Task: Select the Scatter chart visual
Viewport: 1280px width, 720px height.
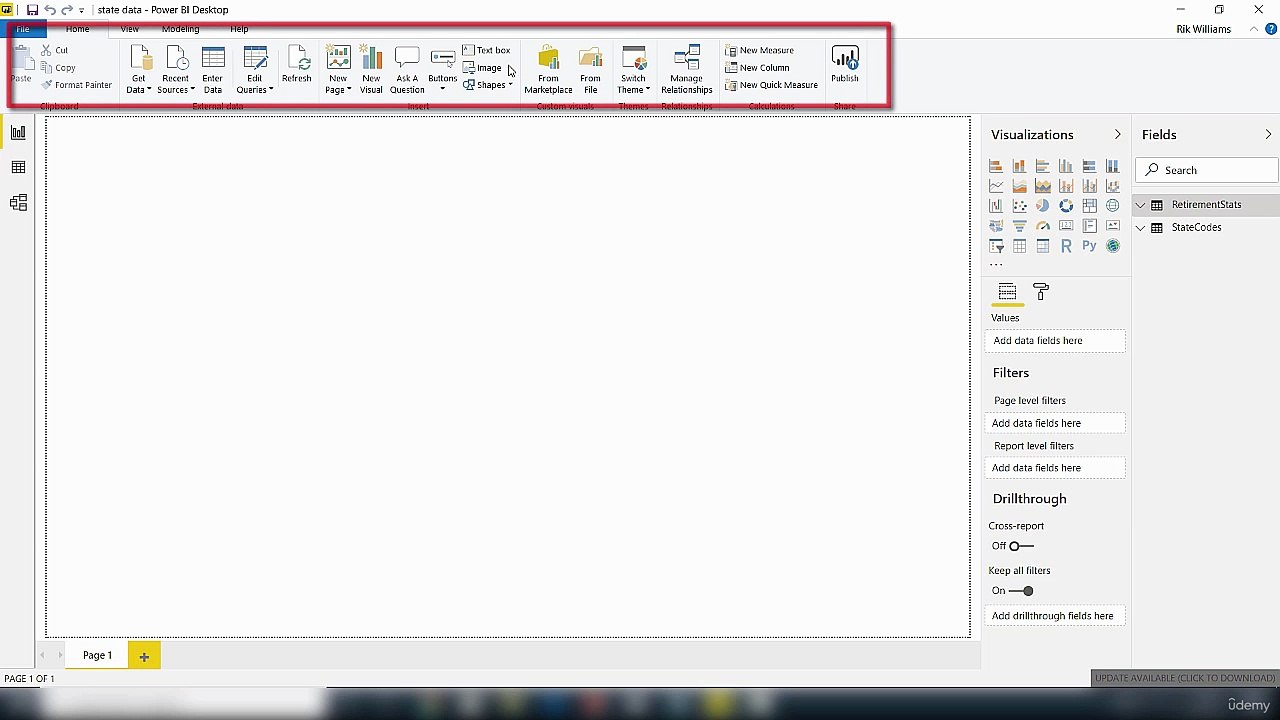Action: (x=1019, y=206)
